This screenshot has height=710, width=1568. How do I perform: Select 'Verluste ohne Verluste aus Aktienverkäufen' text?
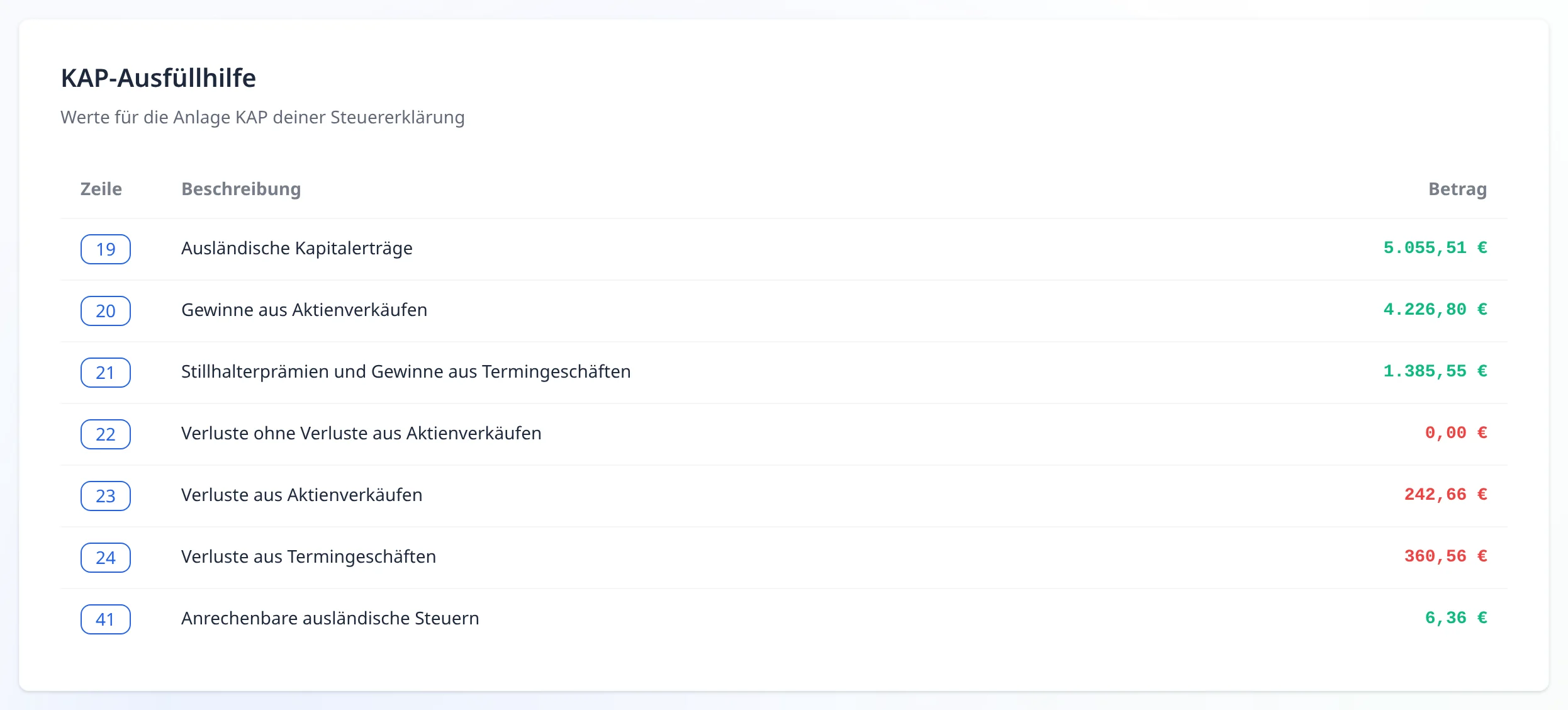pos(361,433)
